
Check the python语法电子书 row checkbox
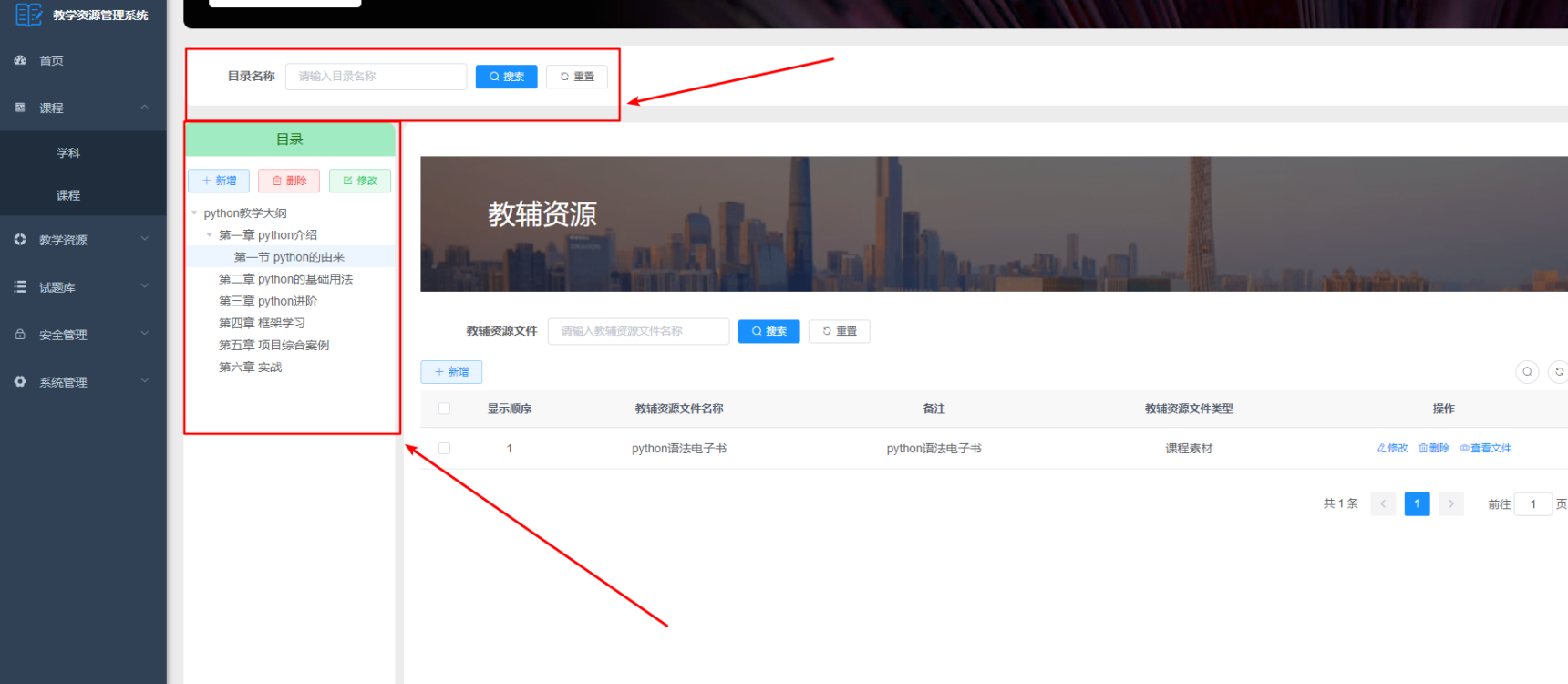point(444,449)
